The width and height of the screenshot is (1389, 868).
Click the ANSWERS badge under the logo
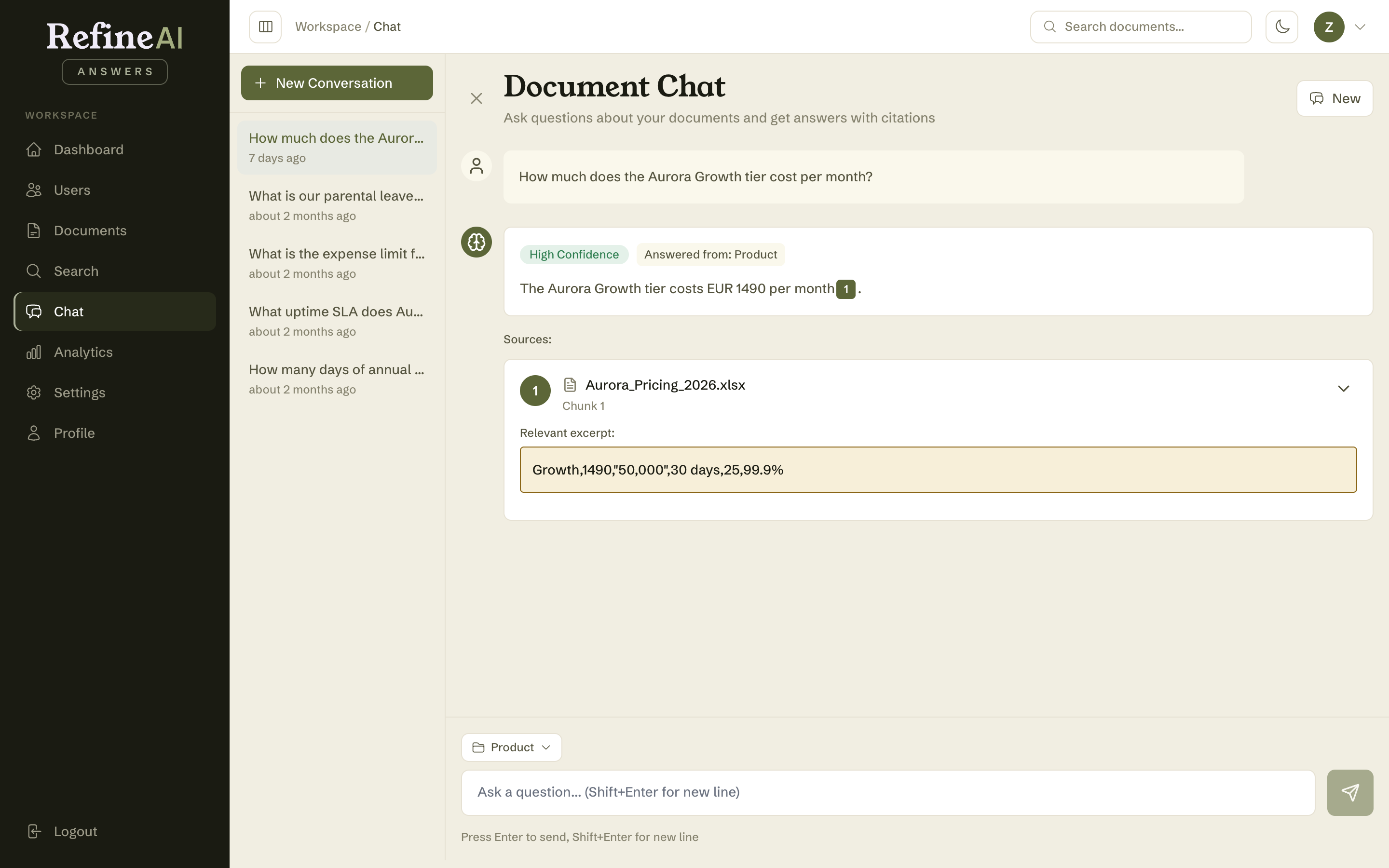coord(115,72)
